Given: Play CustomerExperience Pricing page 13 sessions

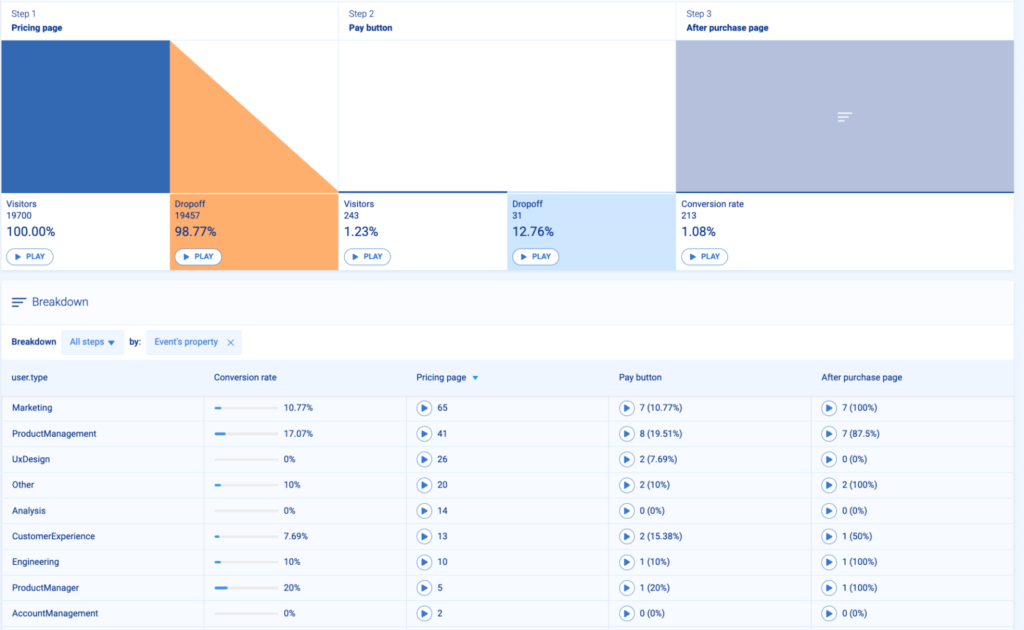Looking at the screenshot, I should [424, 537].
